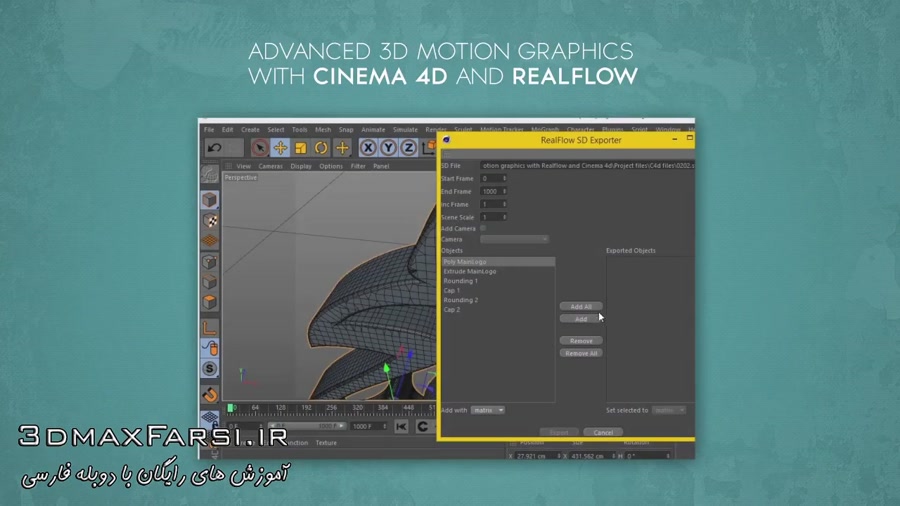This screenshot has height=506, width=900.
Task: Select the Model mode cube icon
Action: coord(210,200)
